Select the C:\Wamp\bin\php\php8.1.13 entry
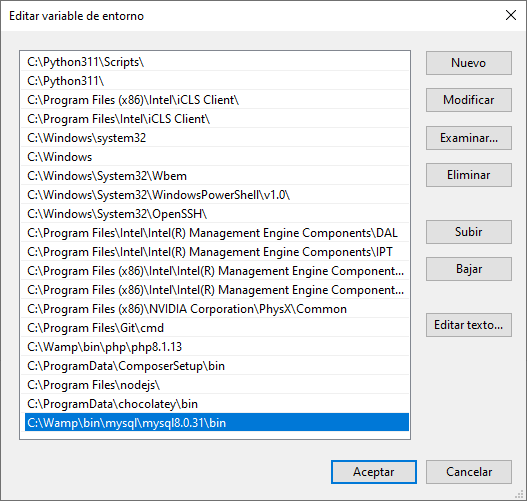Image resolution: width=527 pixels, height=501 pixels. [x=215, y=347]
